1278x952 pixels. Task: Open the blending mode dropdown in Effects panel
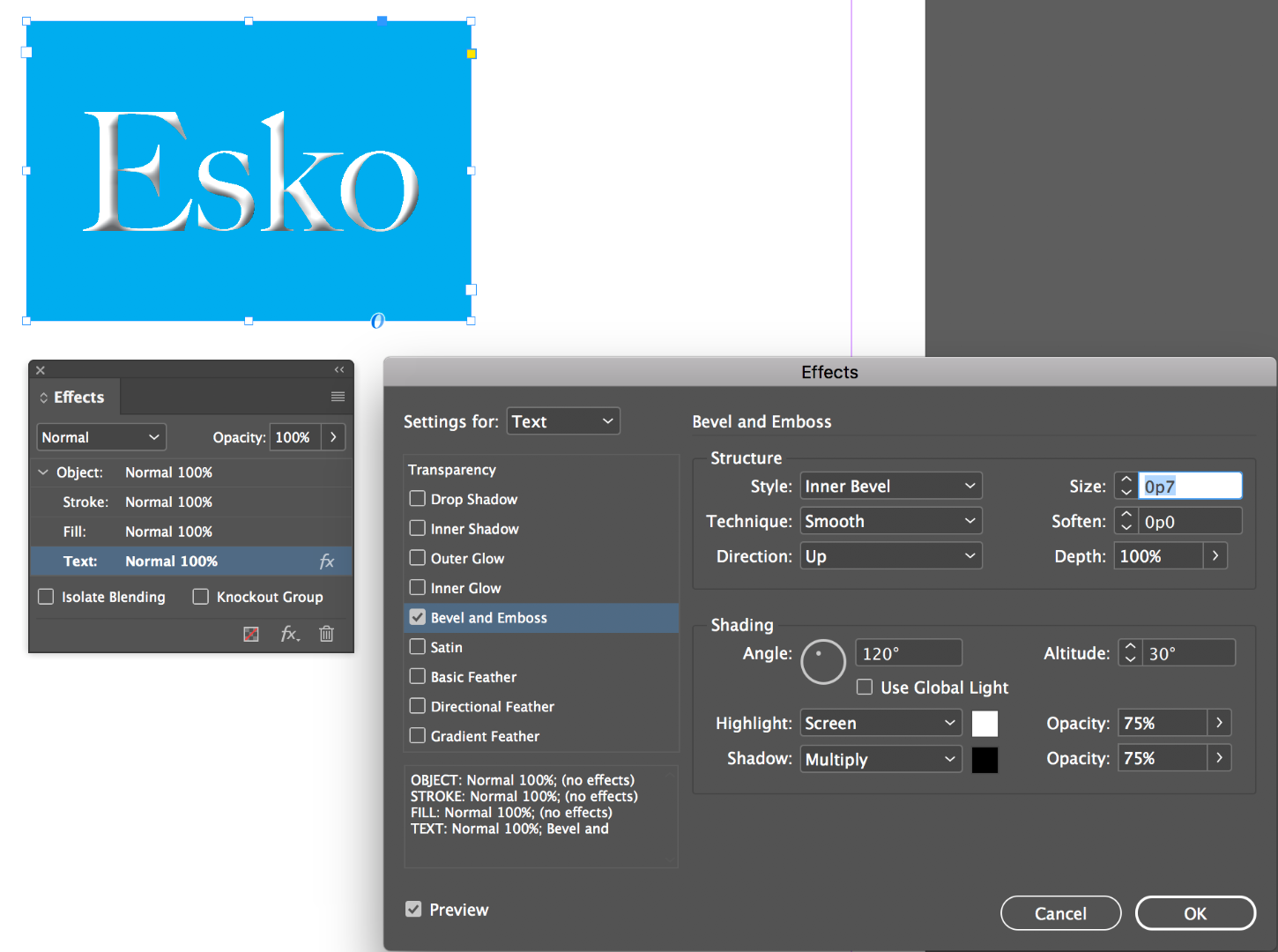coord(101,437)
